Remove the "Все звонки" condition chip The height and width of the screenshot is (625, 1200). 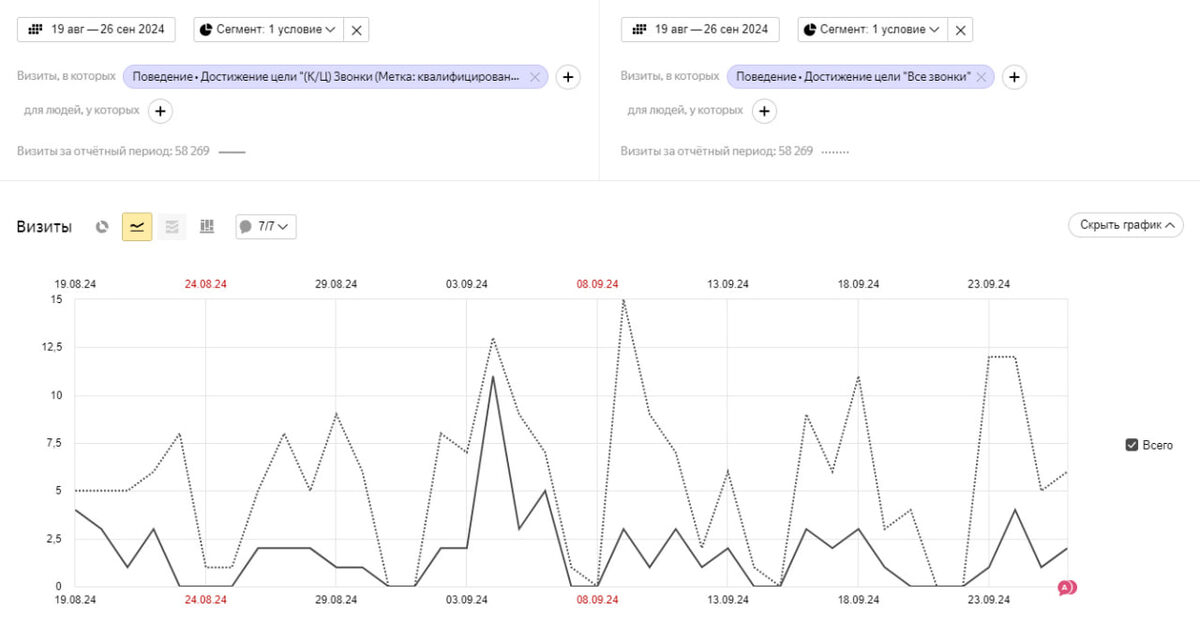coord(981,76)
